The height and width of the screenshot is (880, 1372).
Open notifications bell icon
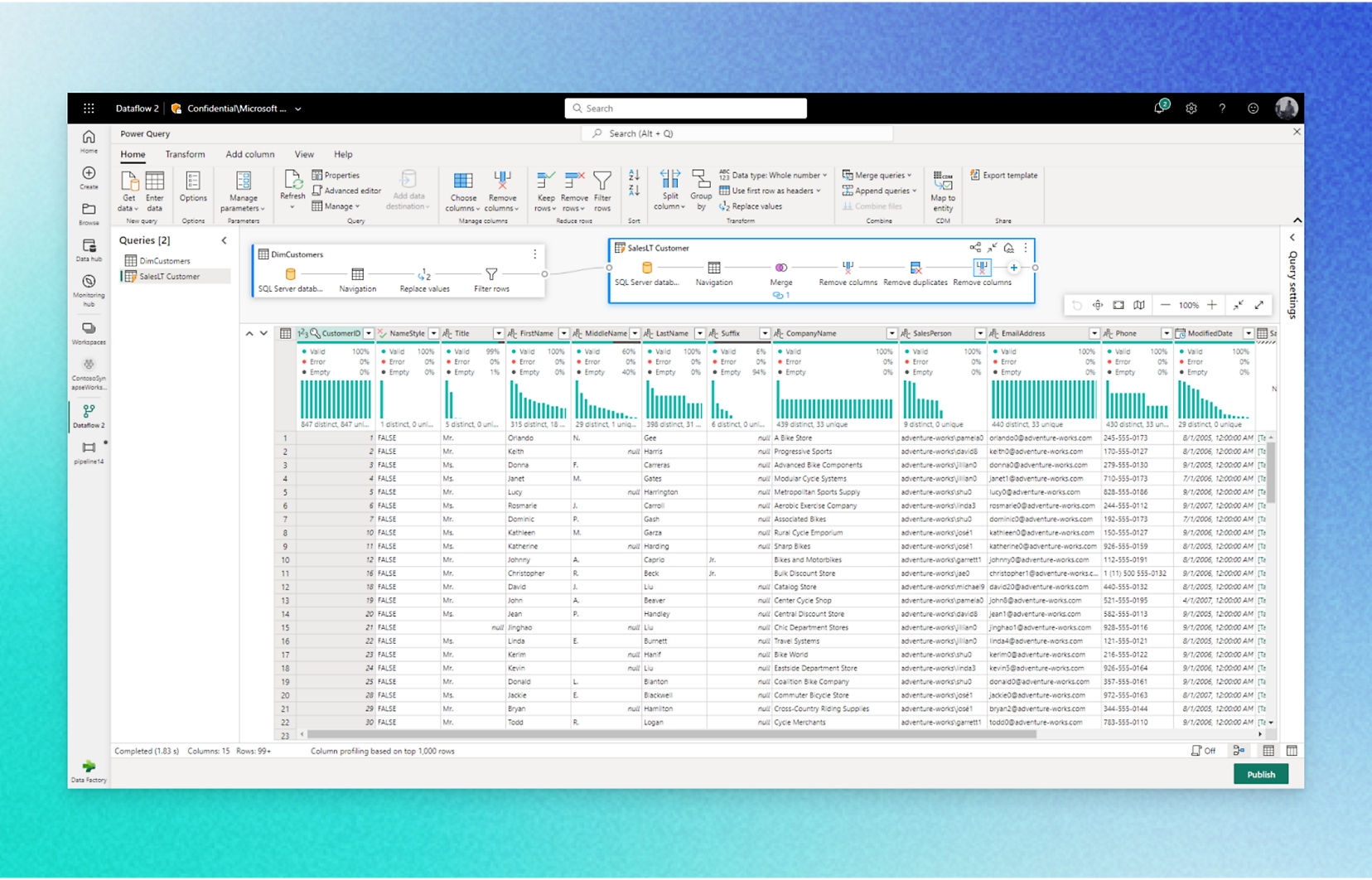[x=1160, y=108]
